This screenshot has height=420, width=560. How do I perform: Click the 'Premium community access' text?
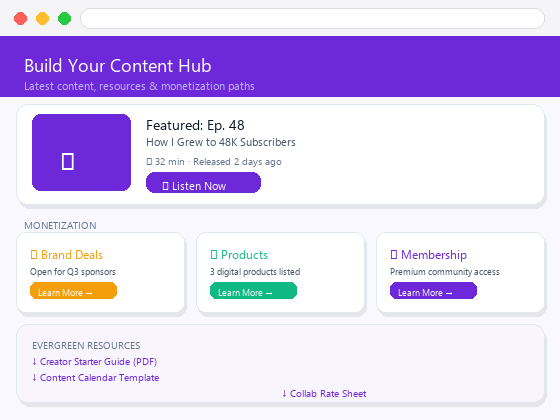[x=445, y=272]
